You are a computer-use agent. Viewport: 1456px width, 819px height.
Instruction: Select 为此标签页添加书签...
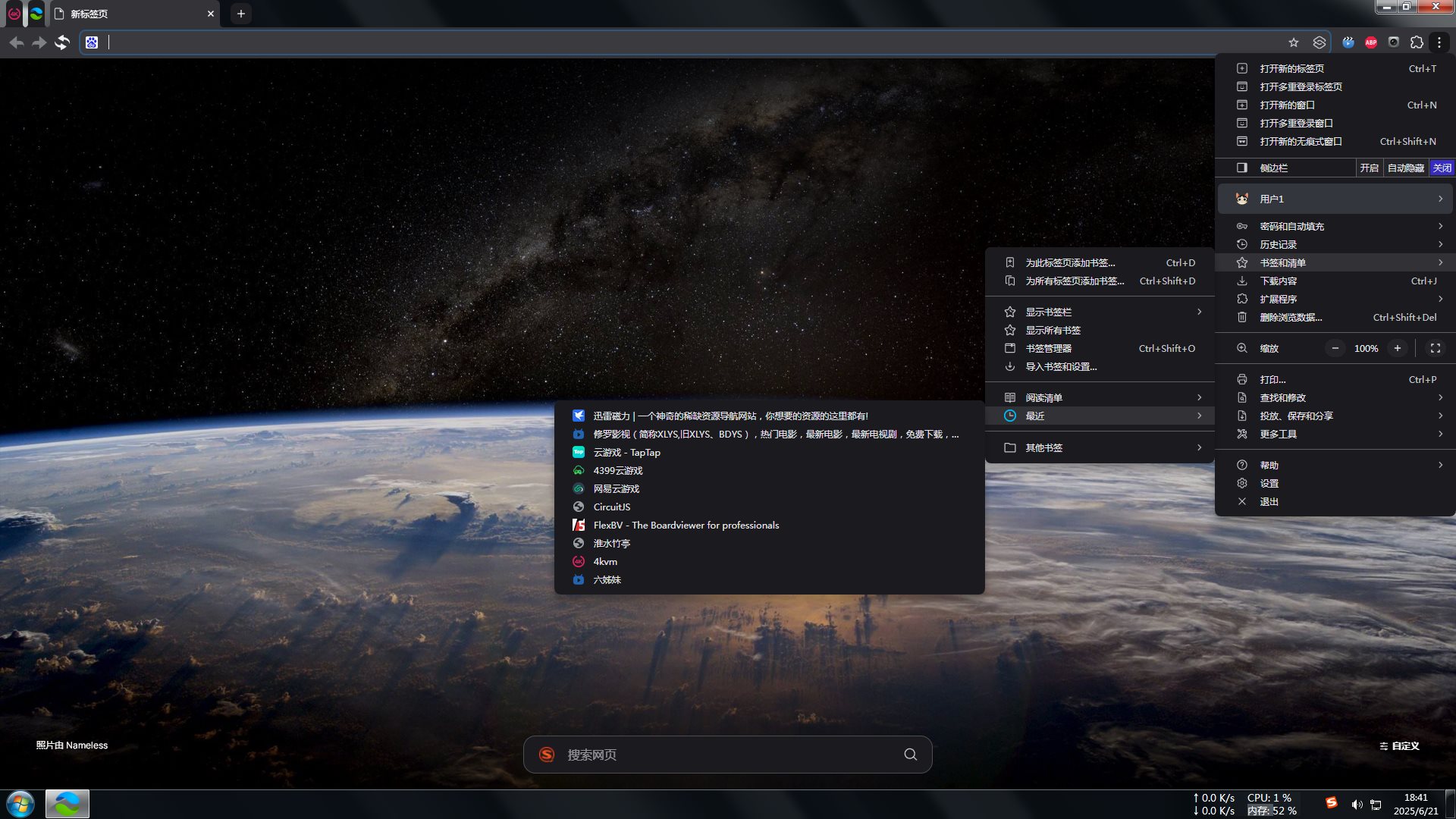pyautogui.click(x=1100, y=263)
